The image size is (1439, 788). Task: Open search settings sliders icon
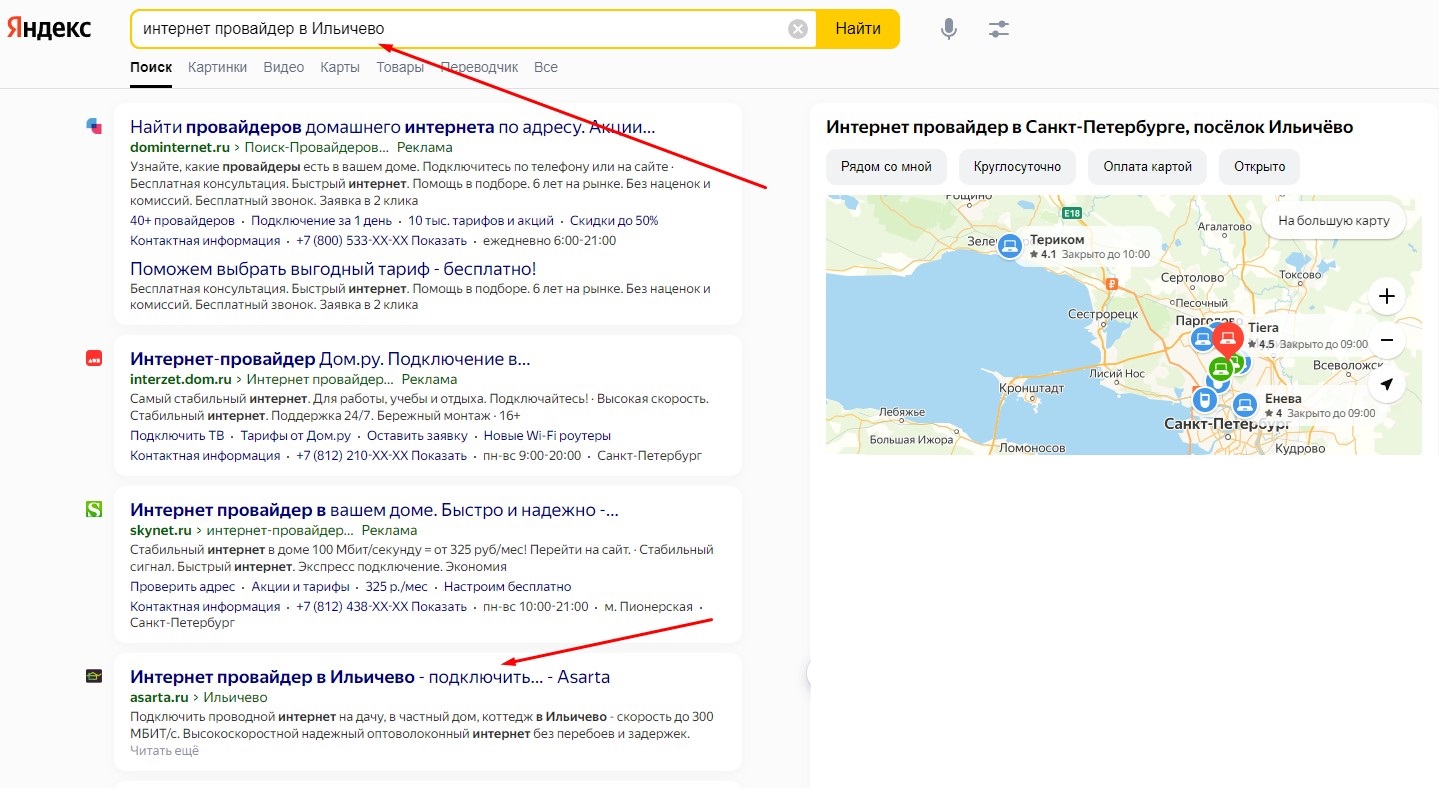[x=998, y=29]
